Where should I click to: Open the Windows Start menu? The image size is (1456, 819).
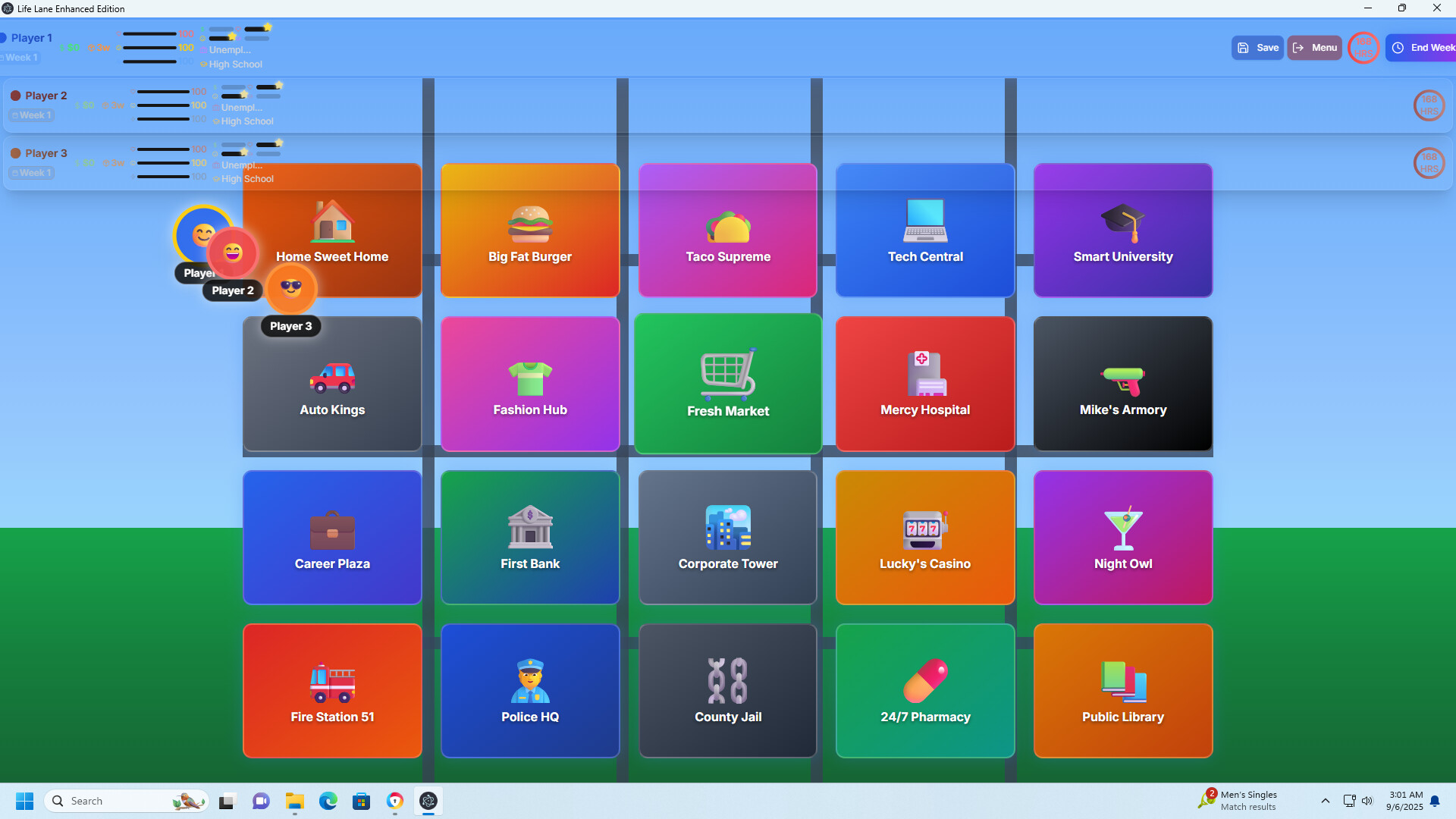pyautogui.click(x=24, y=801)
